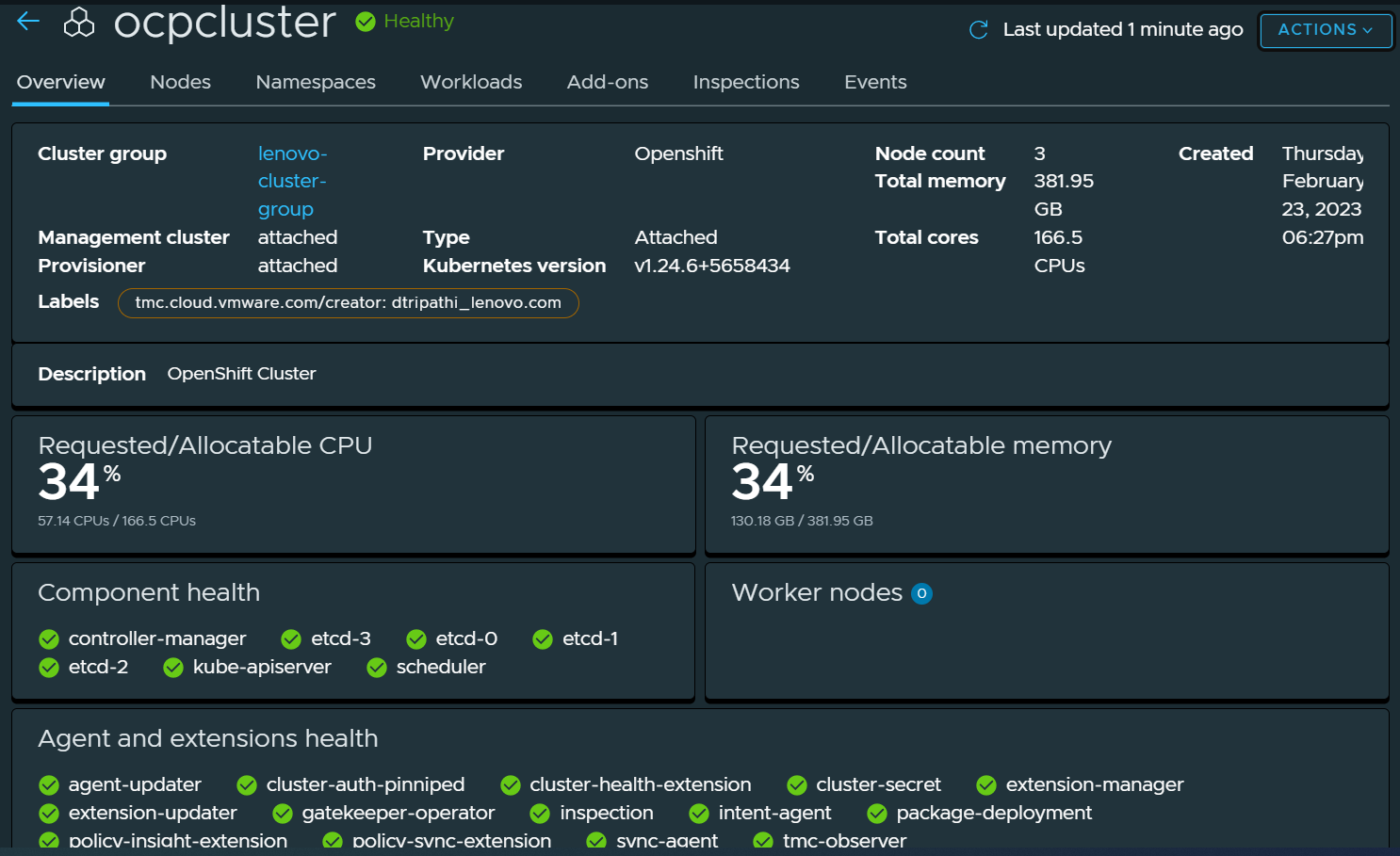Click the intent-agent status check icon
The height and width of the screenshot is (856, 1400).
699,814
